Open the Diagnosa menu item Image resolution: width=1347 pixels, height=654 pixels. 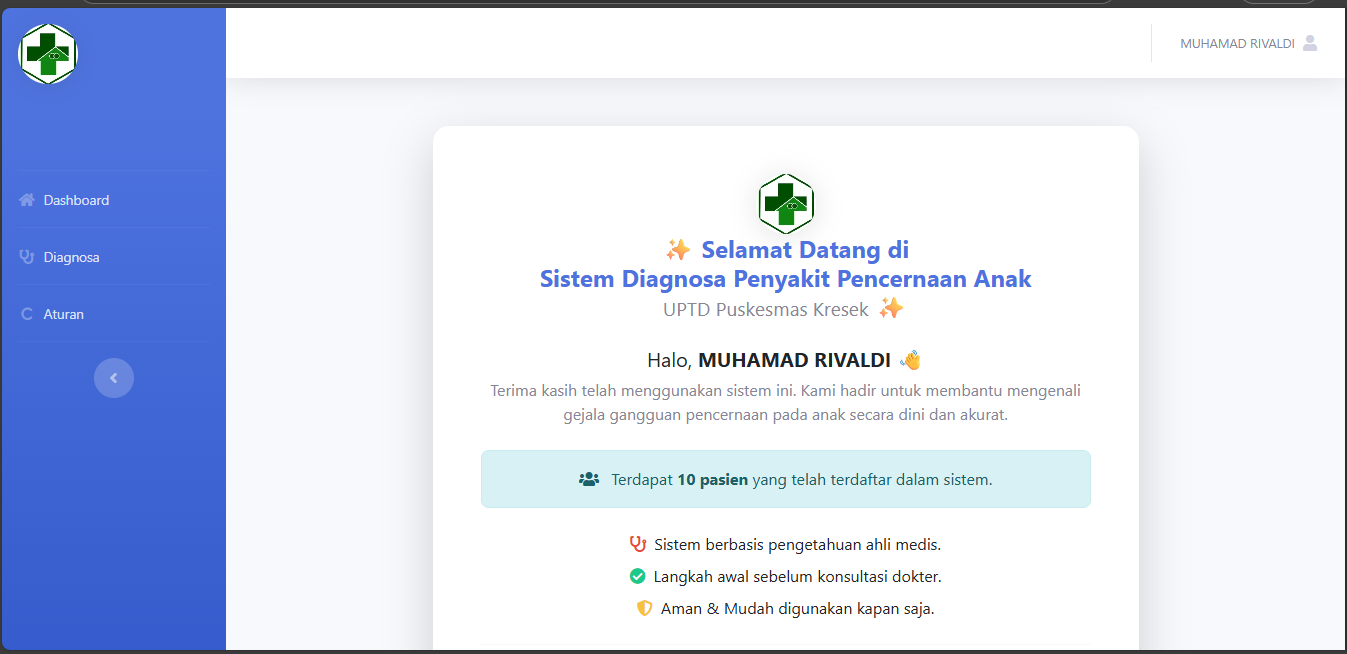(x=113, y=257)
